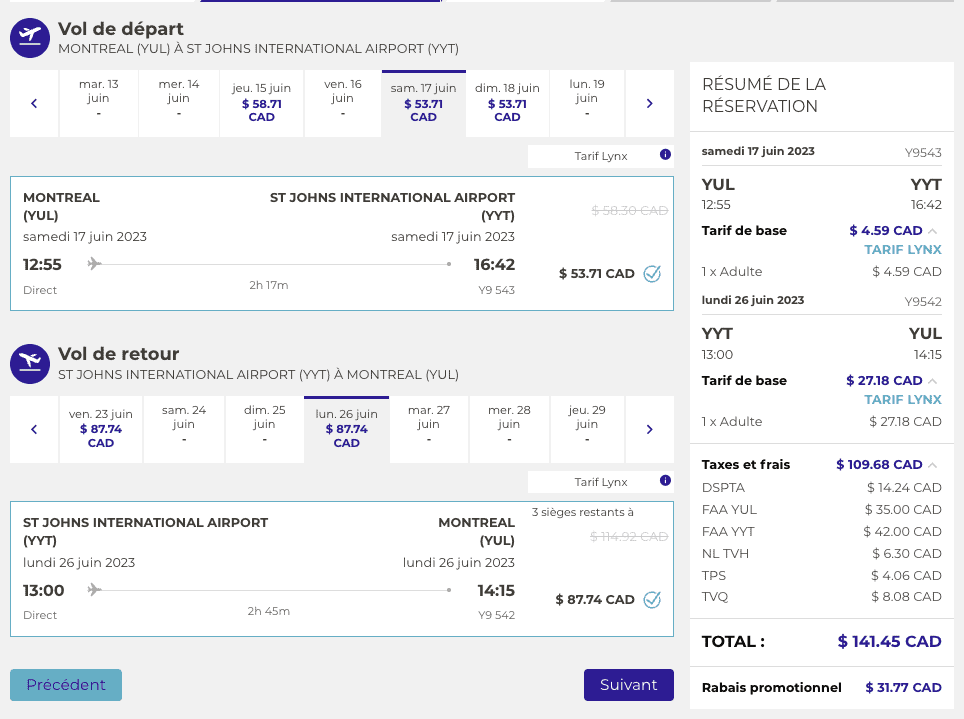Collapse the departure Tarif de base $4.59 details
Image resolution: width=964 pixels, height=719 pixels.
(933, 231)
